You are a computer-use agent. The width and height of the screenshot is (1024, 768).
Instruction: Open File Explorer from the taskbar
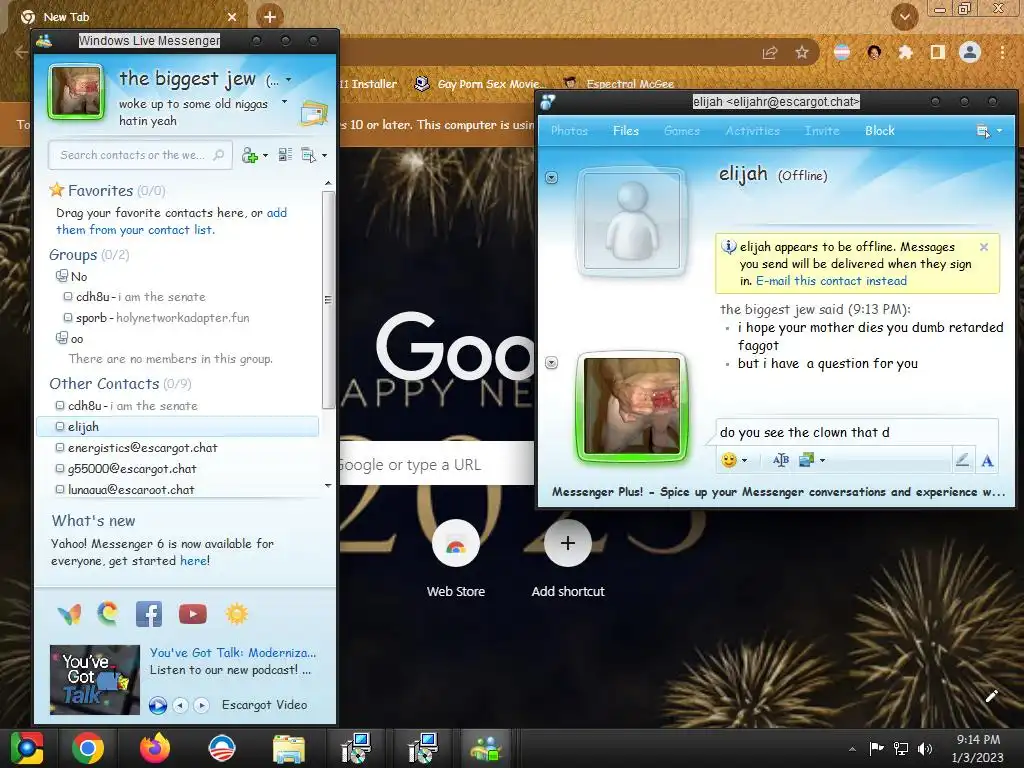pos(289,748)
